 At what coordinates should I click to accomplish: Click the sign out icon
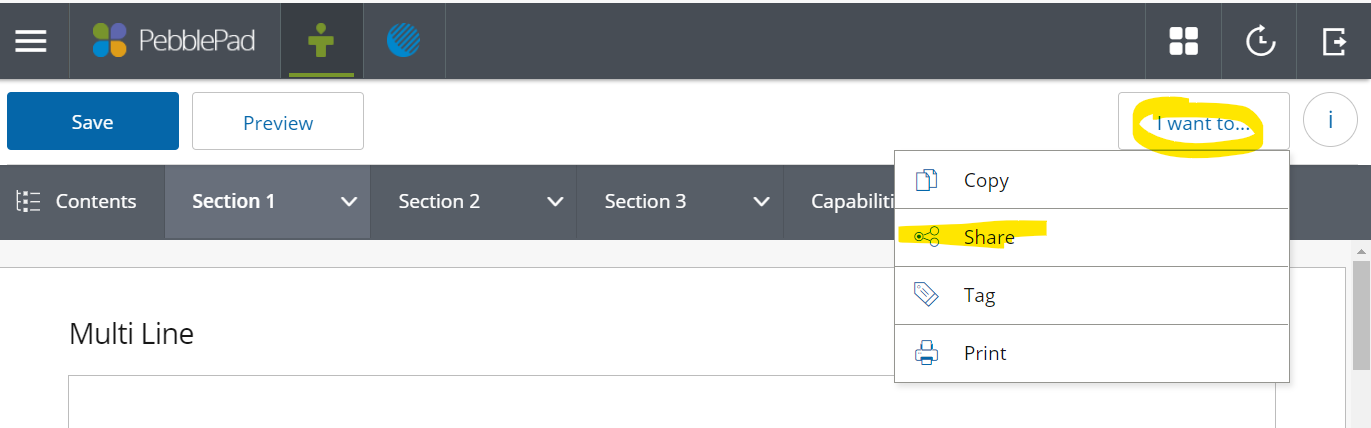pyautogui.click(x=1335, y=41)
